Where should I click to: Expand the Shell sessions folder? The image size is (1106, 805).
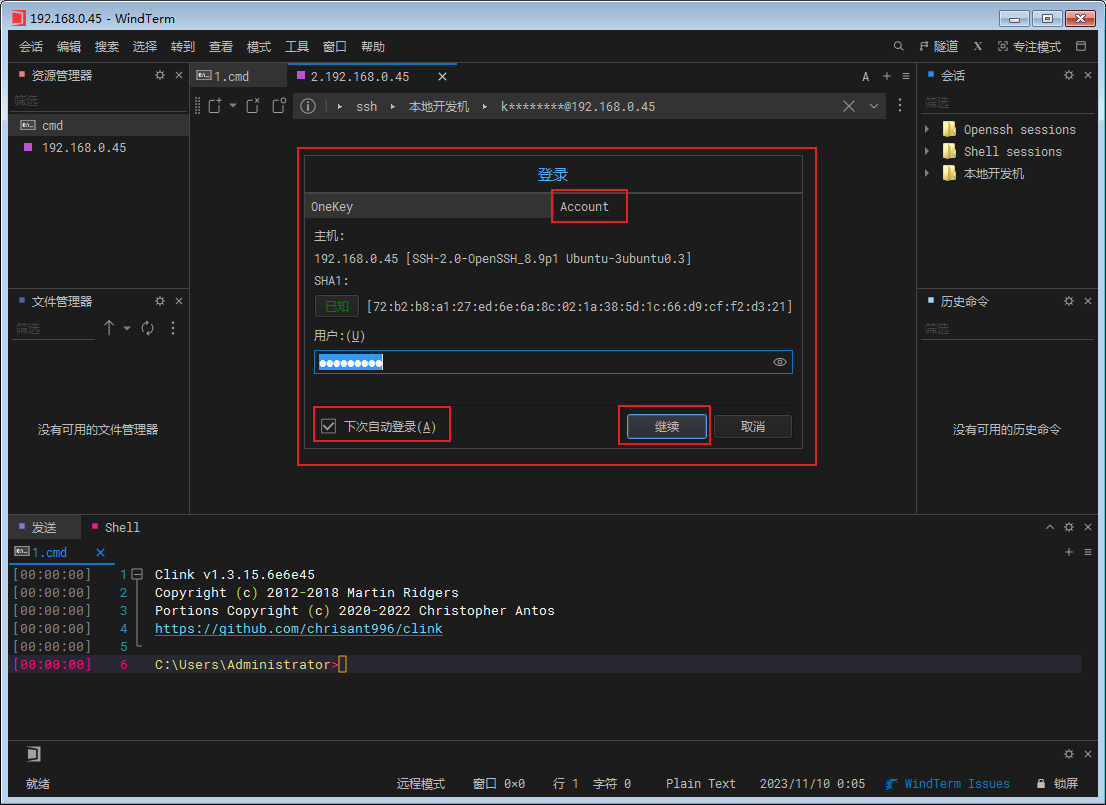click(x=927, y=151)
